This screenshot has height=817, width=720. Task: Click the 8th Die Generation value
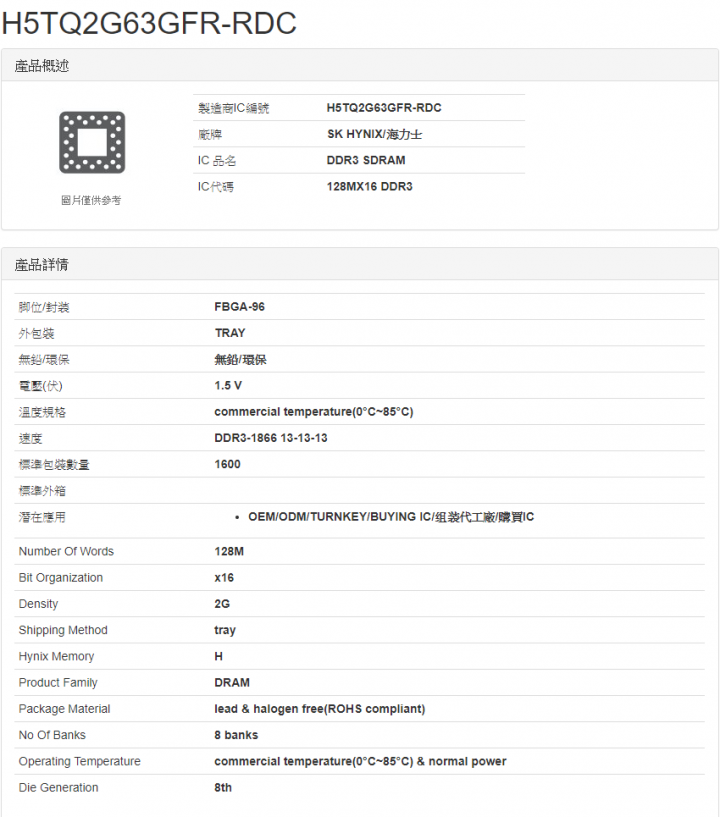[x=223, y=788]
